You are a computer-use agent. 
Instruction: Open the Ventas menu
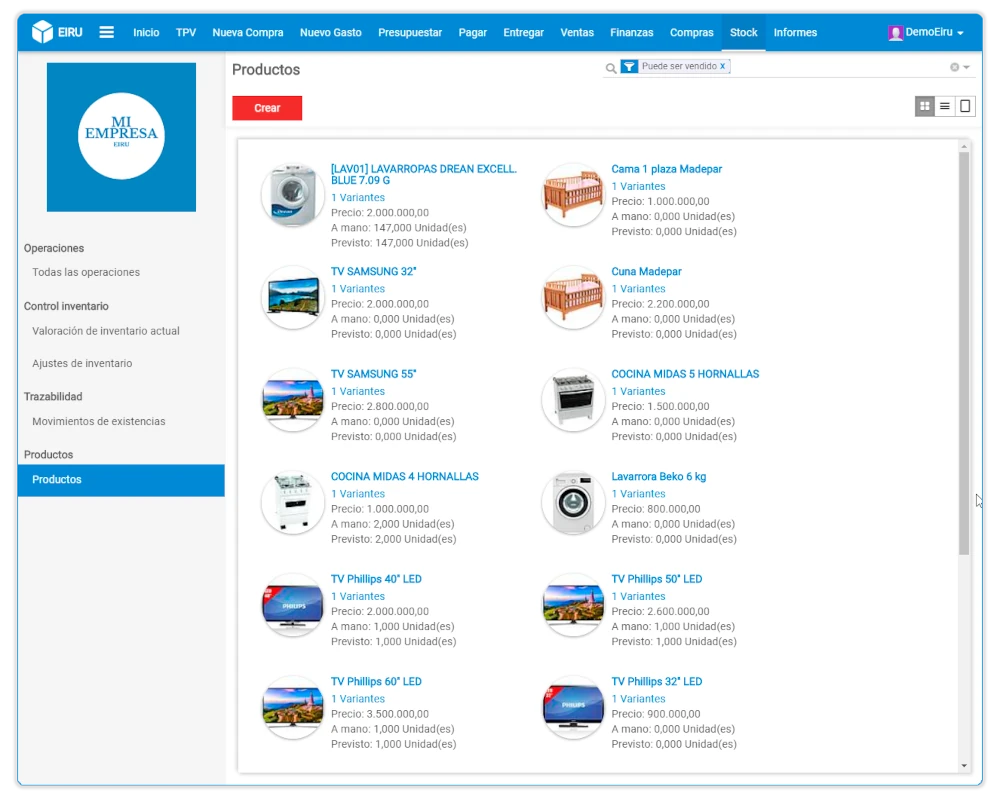pyautogui.click(x=577, y=33)
